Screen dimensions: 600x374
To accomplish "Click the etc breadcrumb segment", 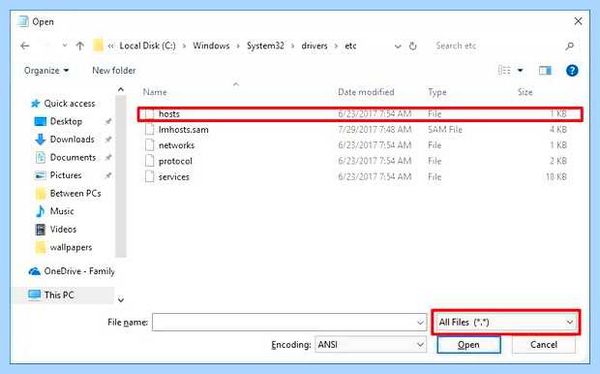I will click(351, 46).
